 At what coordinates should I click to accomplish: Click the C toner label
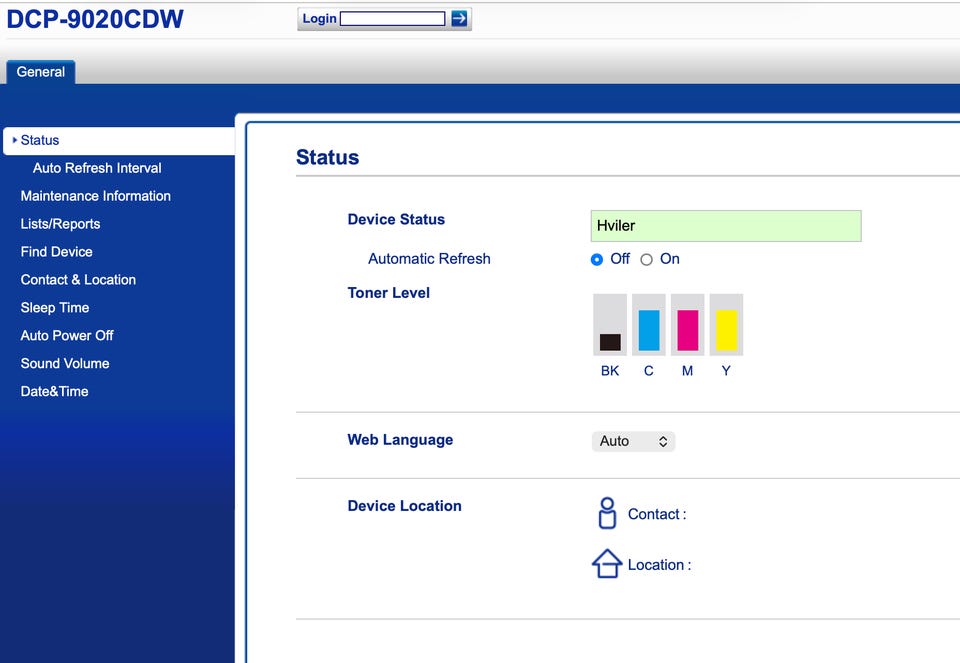tap(648, 371)
